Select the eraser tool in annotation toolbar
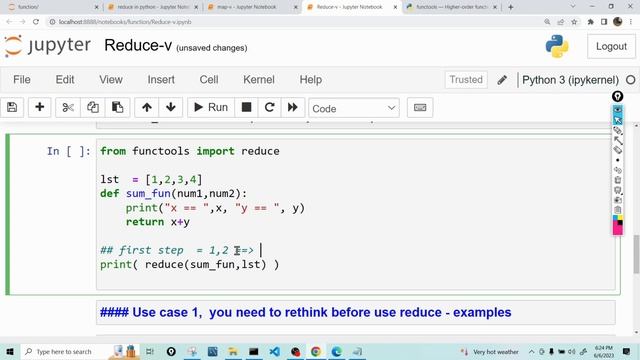640x360 pixels. coord(618,150)
